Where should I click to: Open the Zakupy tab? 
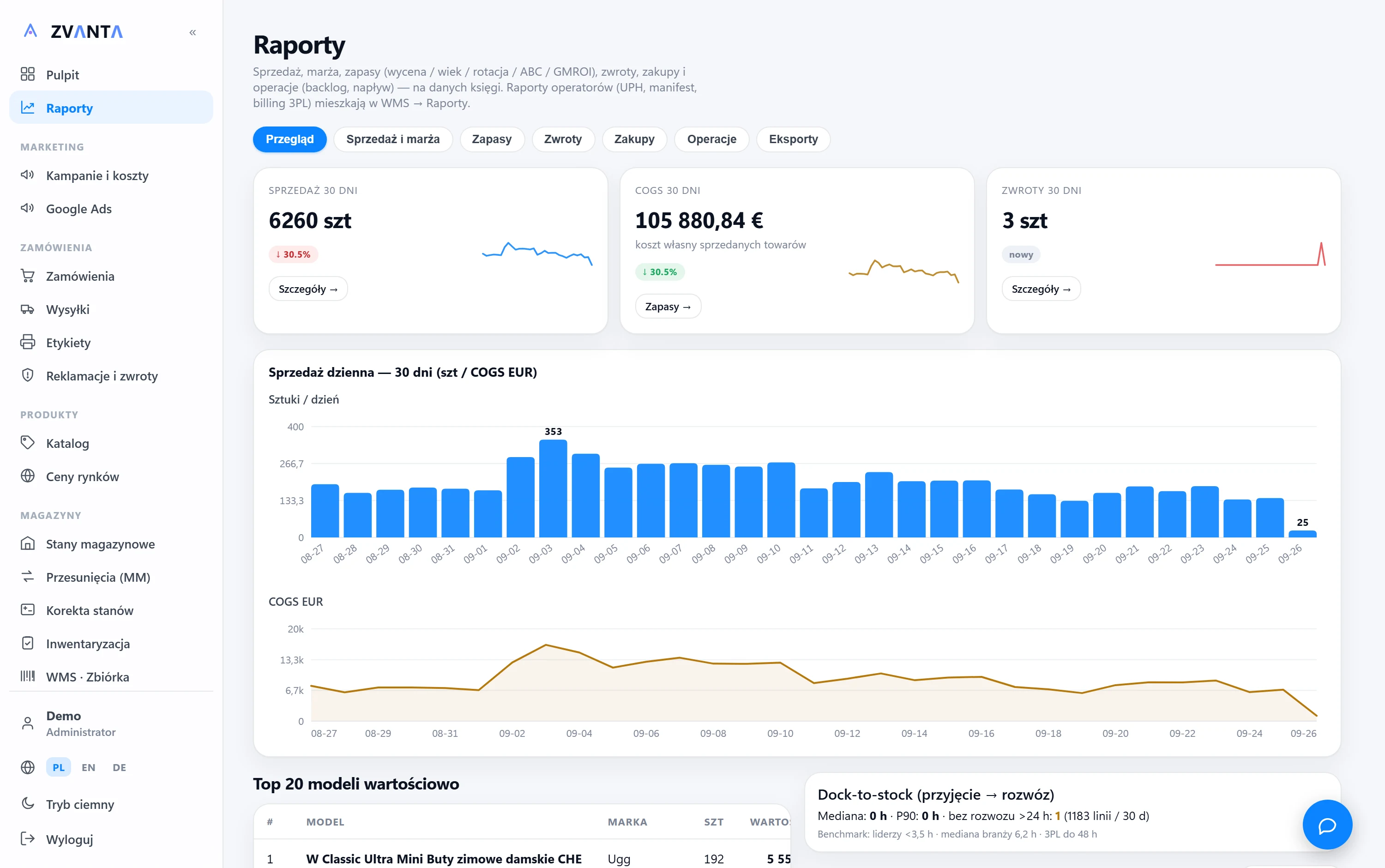pos(634,139)
